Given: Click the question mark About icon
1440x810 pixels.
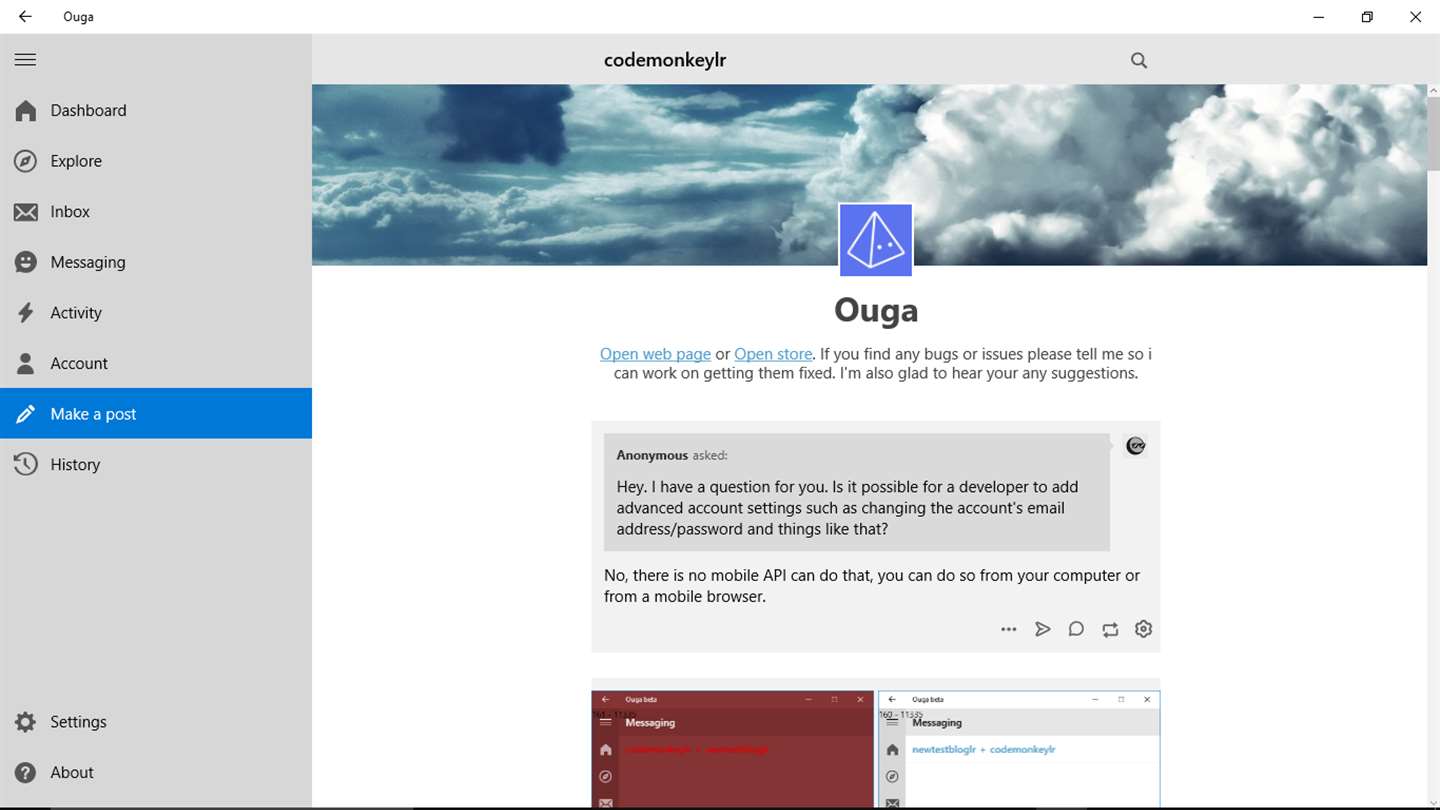Looking at the screenshot, I should click(x=26, y=772).
